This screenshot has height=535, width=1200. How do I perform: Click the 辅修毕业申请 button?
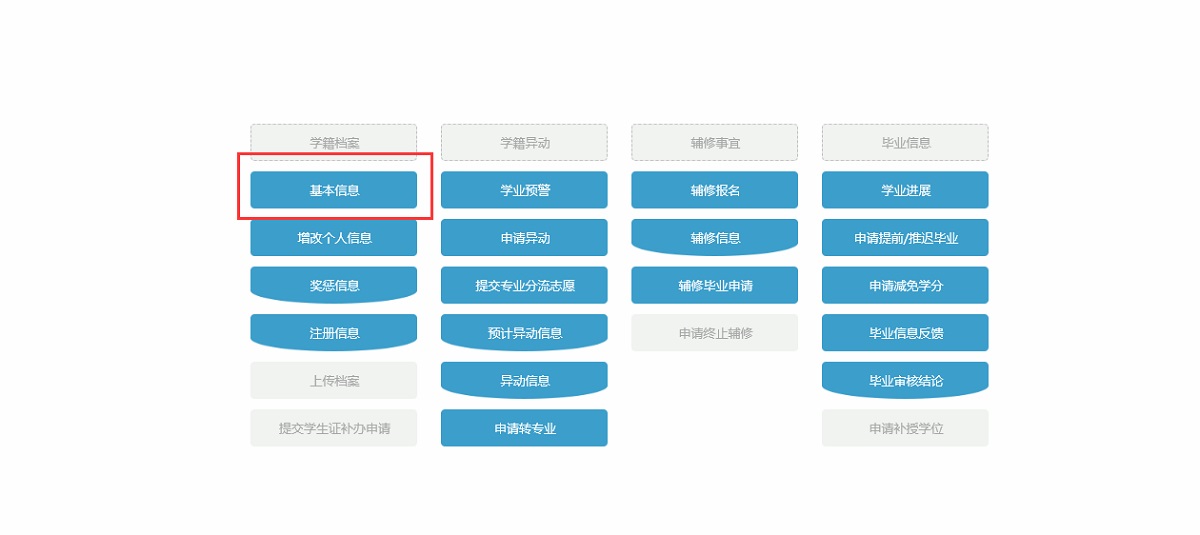714,285
